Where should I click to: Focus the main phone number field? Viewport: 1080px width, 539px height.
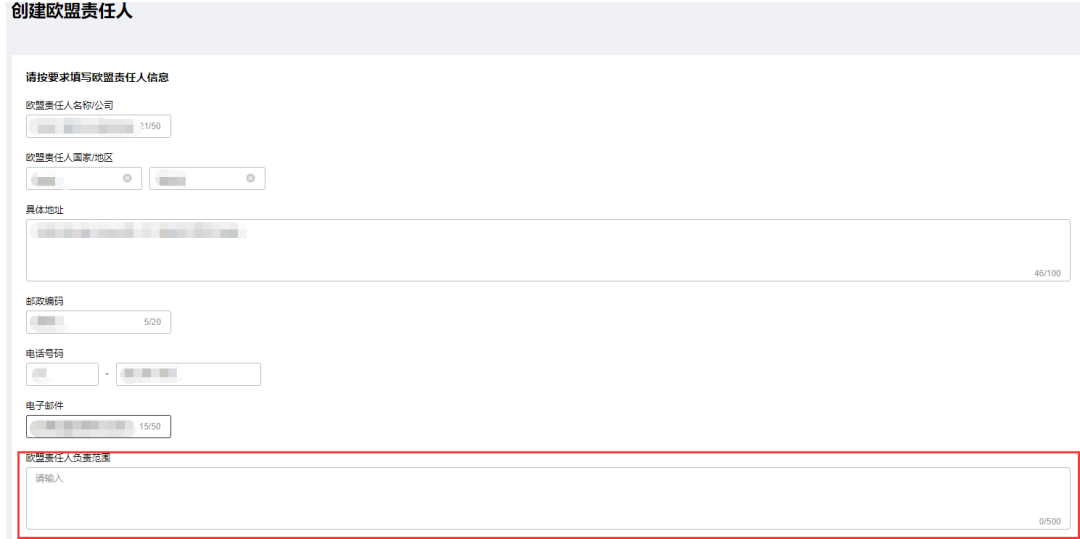188,374
